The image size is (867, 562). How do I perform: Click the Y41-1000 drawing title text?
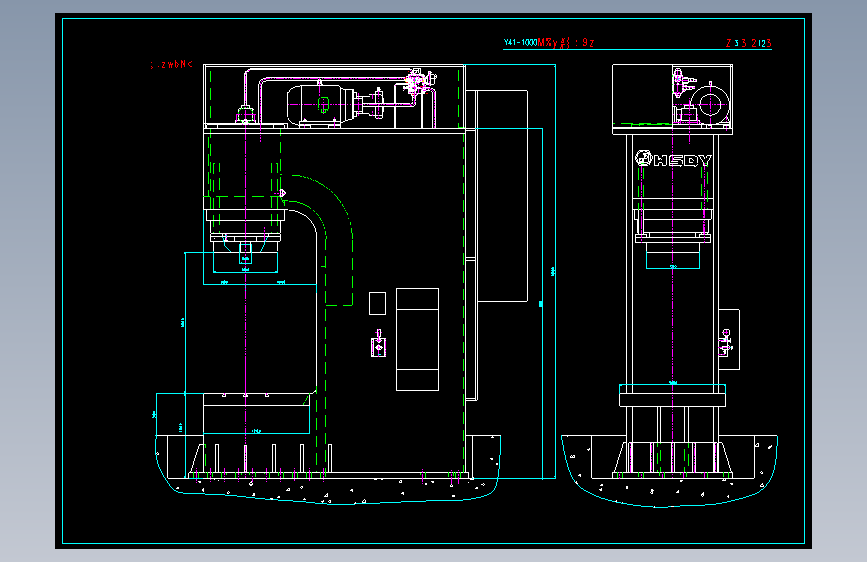coord(549,43)
